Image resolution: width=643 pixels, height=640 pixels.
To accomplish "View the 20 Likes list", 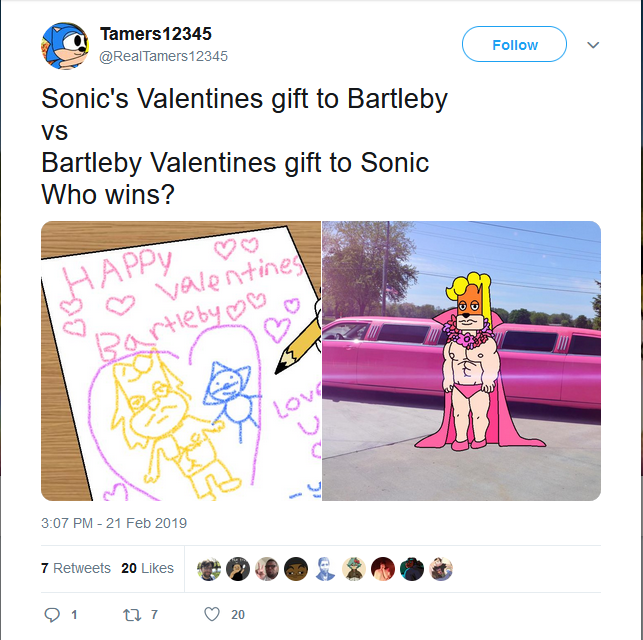I will tap(147, 568).
